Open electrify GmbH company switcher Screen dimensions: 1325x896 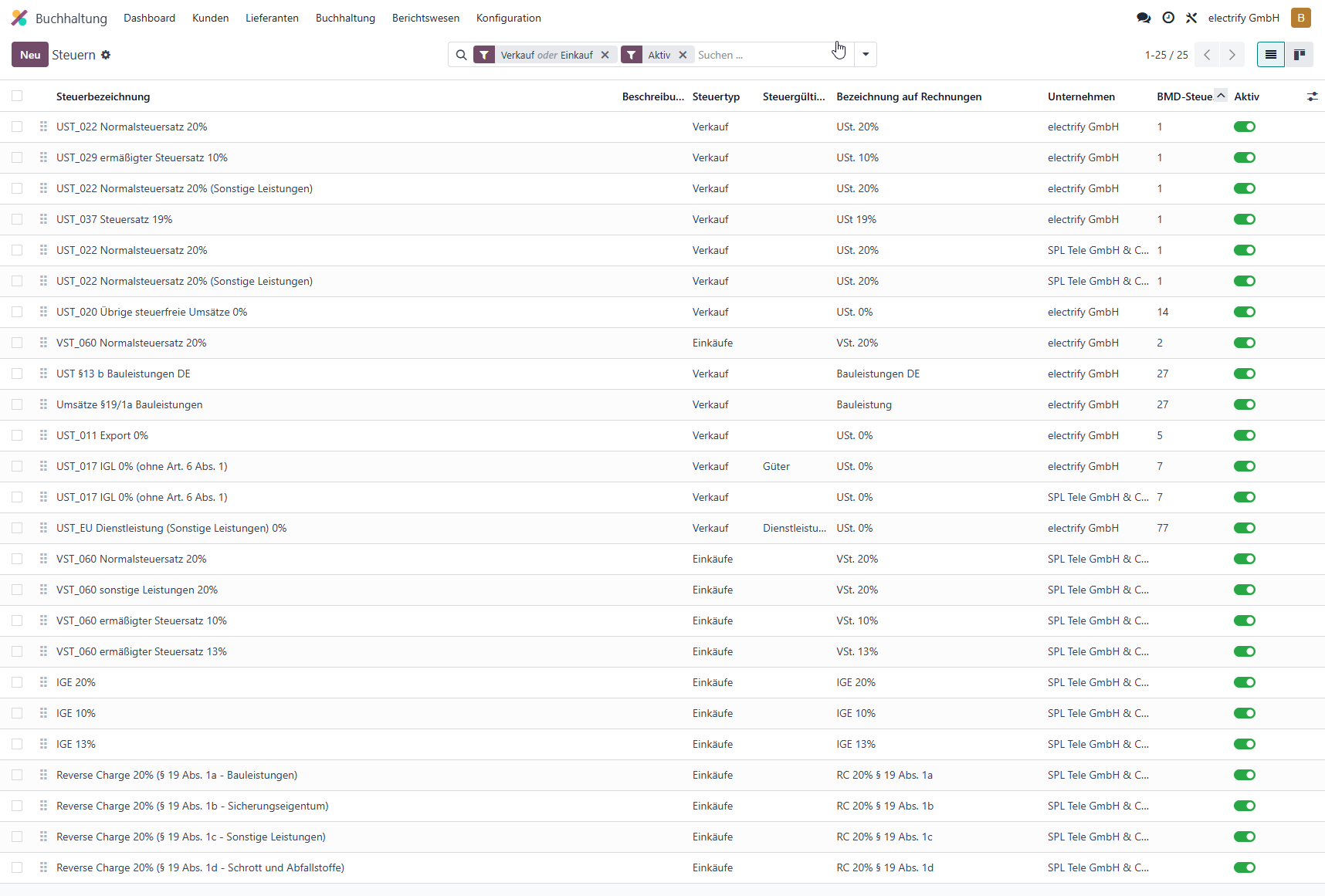point(1243,18)
